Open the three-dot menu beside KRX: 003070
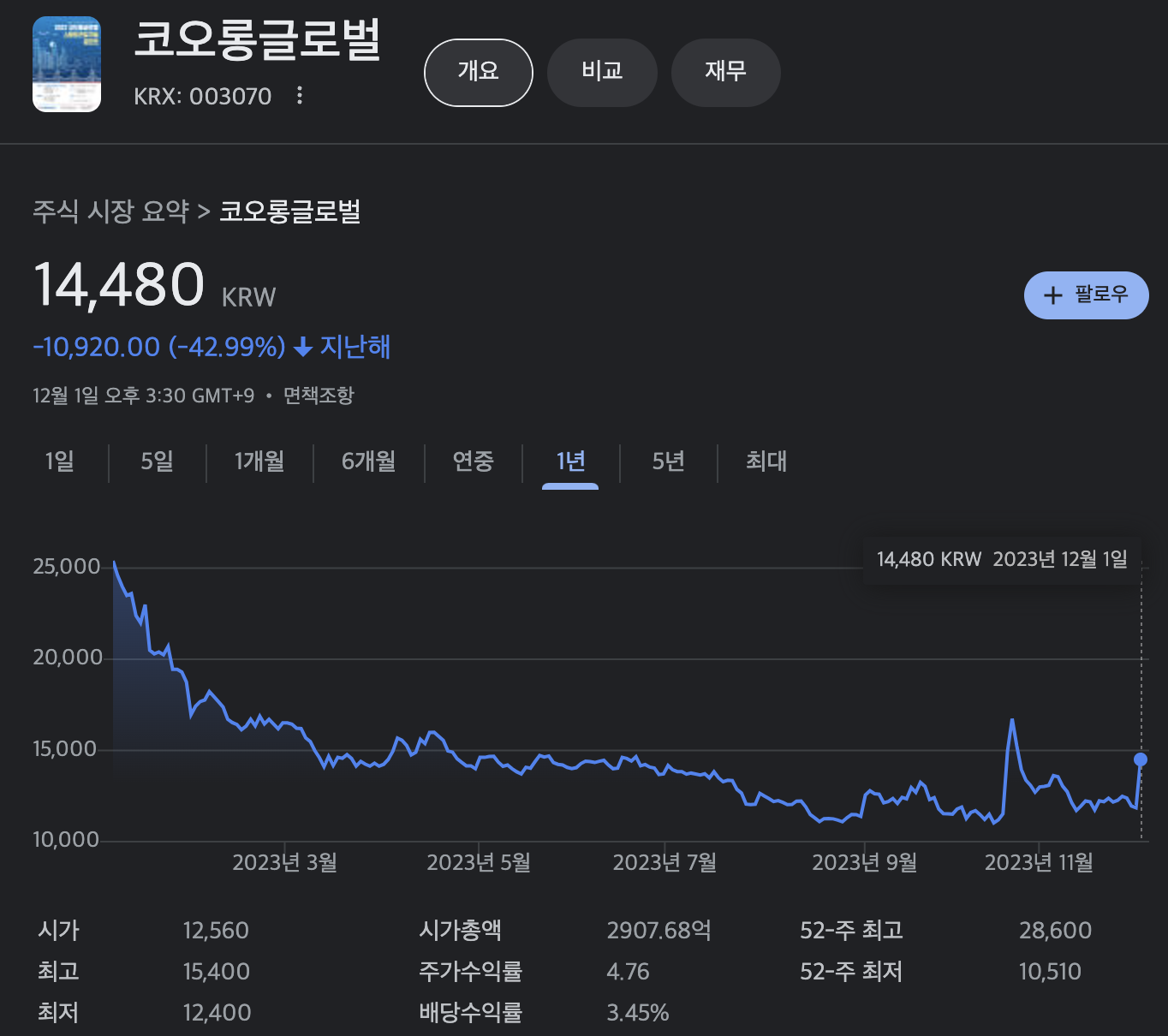Viewport: 1168px width, 1036px height. click(300, 95)
